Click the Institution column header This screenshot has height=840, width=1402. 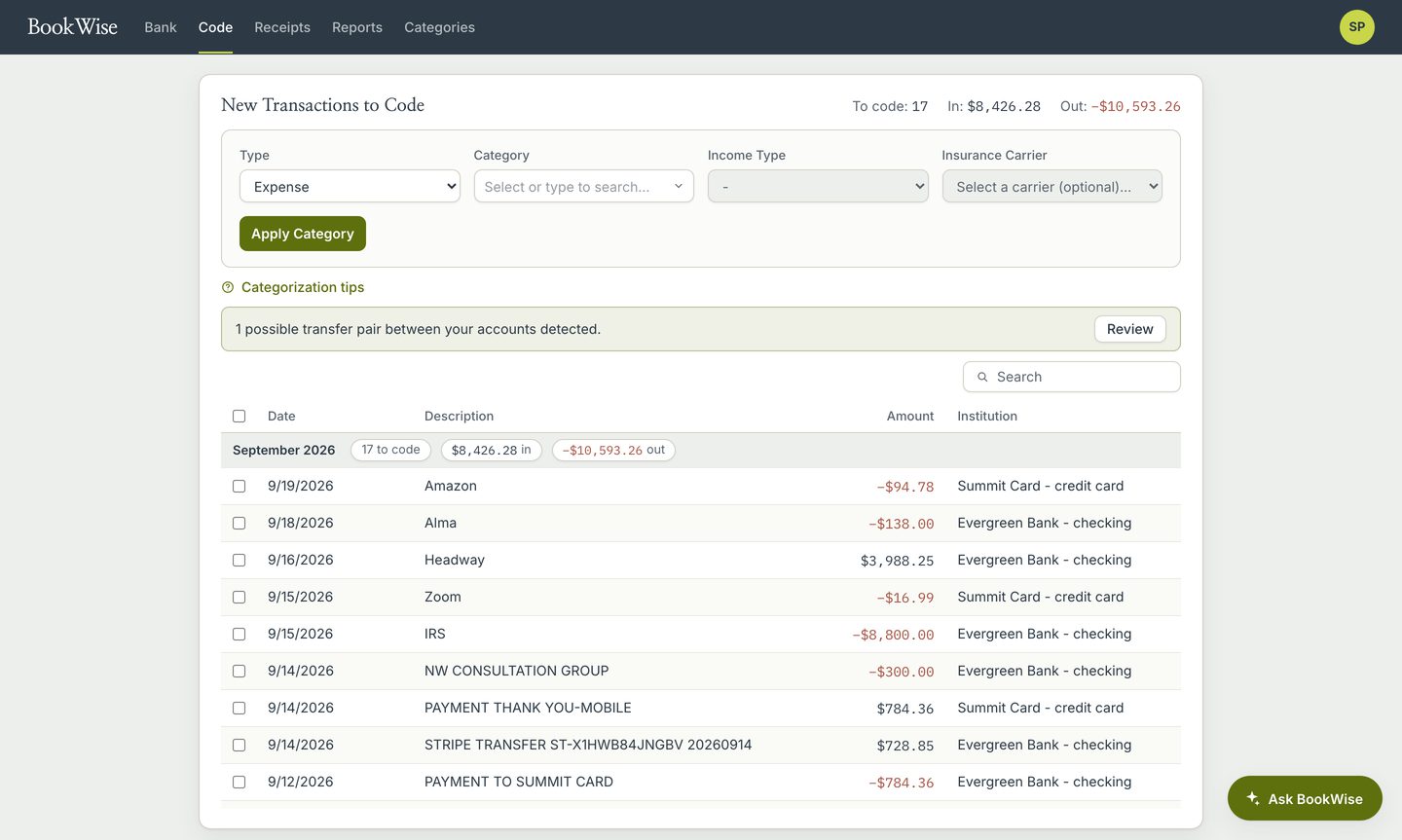[987, 416]
